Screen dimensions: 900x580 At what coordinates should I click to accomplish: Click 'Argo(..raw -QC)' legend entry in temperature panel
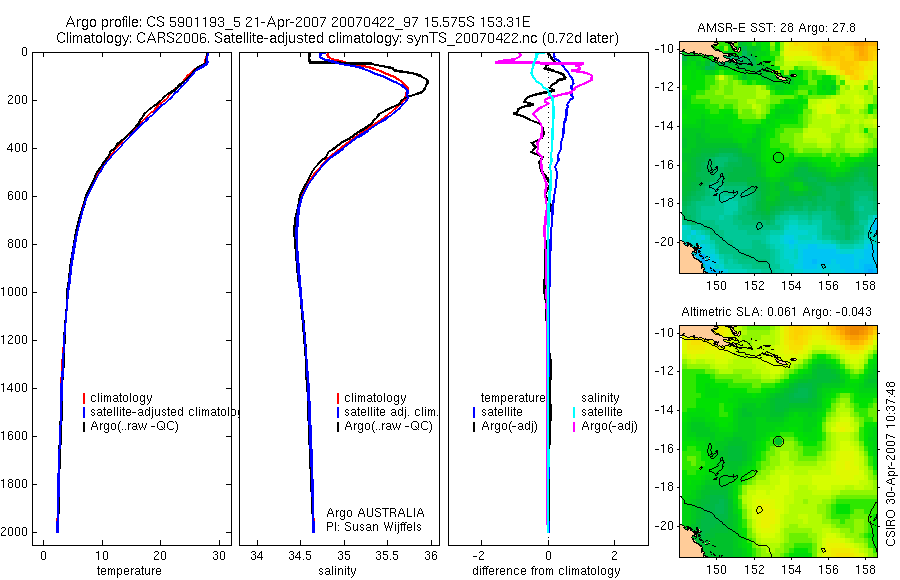click(x=134, y=426)
